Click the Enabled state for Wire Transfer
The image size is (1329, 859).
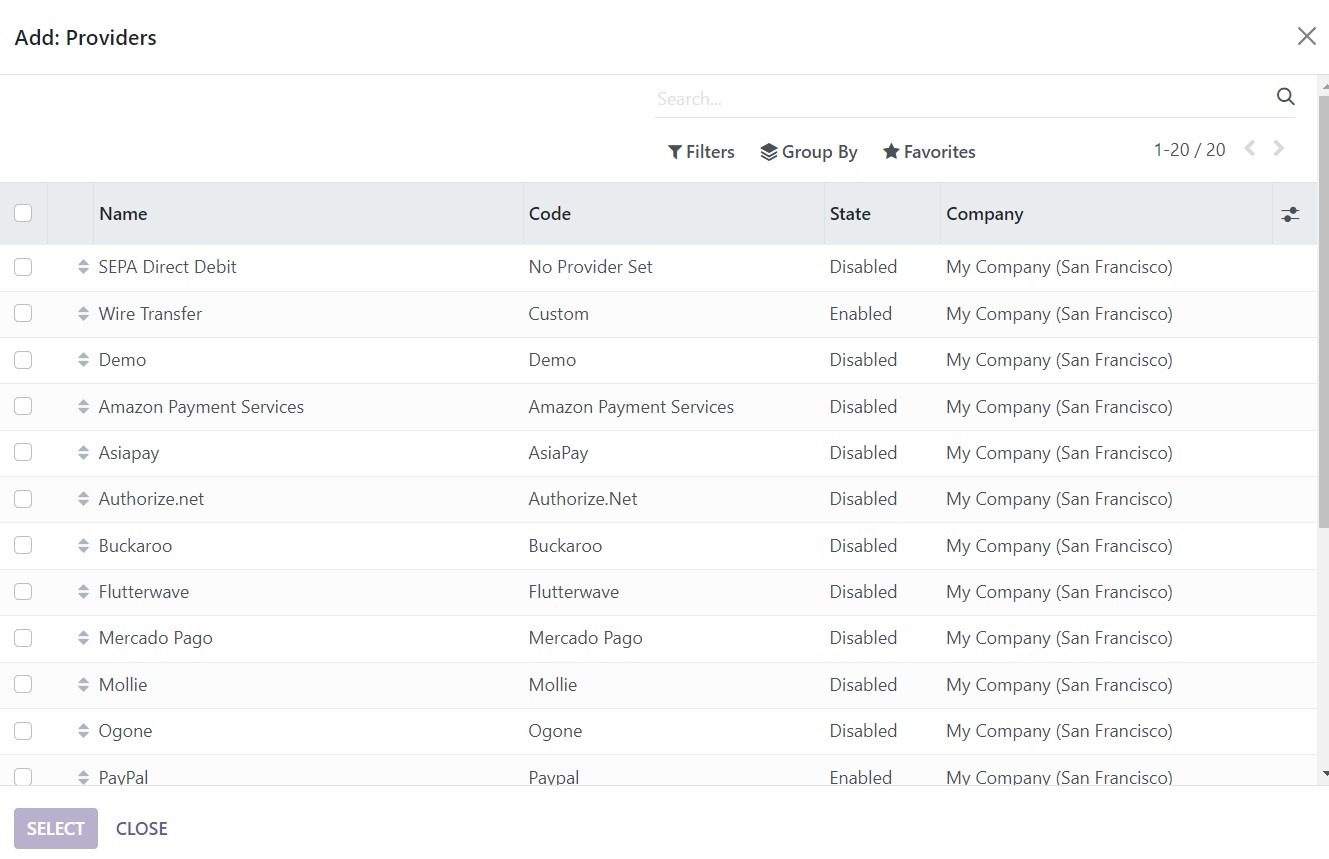coord(860,314)
